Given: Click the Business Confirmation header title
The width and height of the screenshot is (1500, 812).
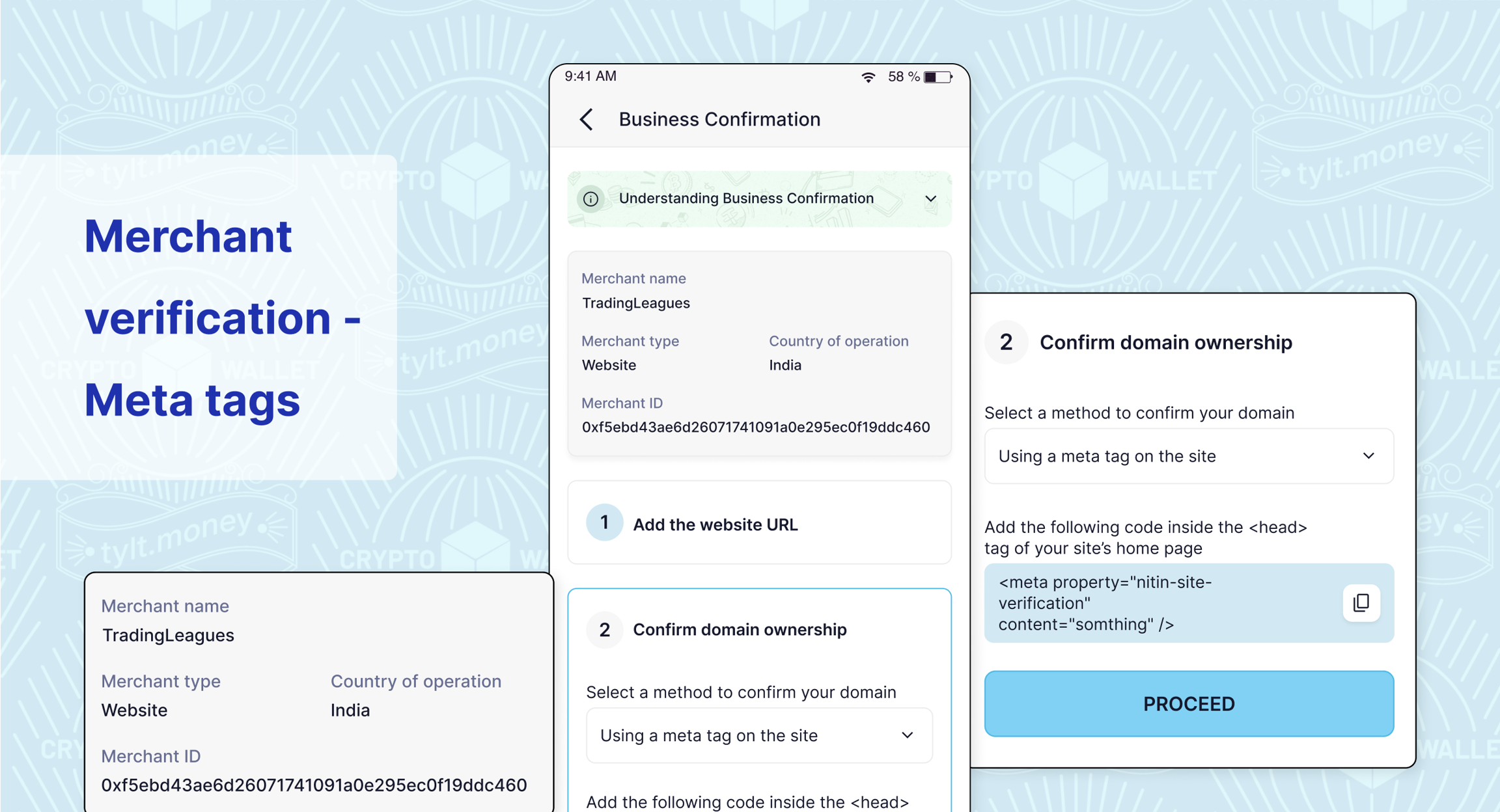Looking at the screenshot, I should click(719, 120).
